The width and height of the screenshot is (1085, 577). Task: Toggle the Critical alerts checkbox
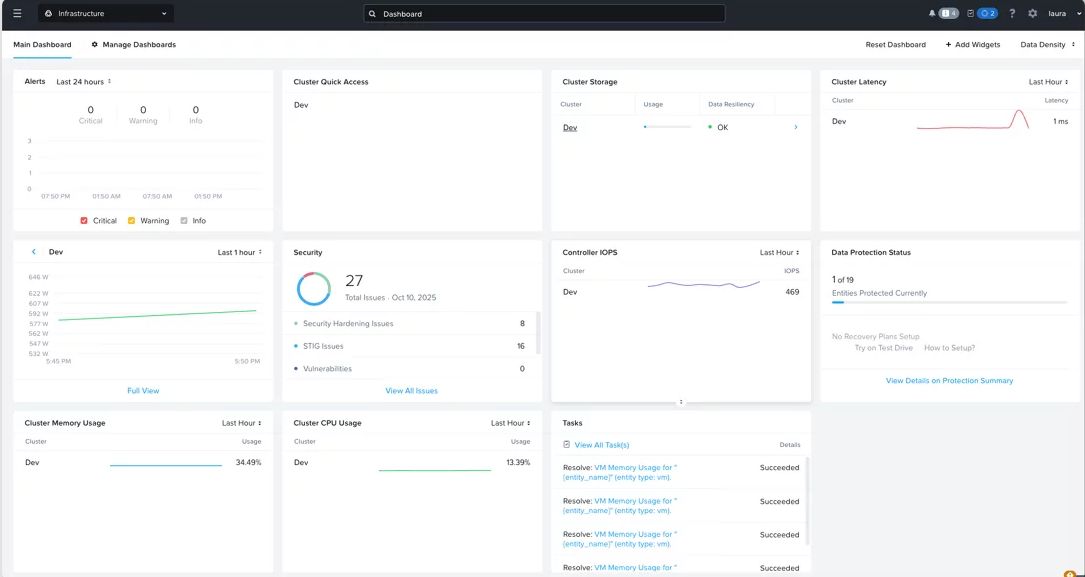coord(84,221)
